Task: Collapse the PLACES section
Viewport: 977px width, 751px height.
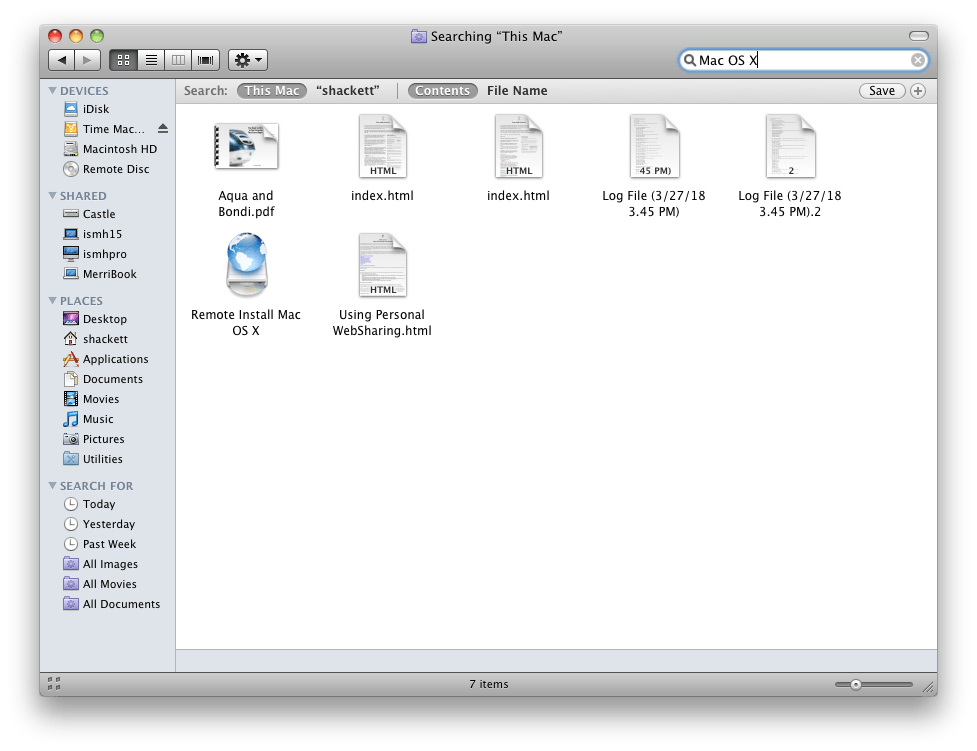Action: [x=52, y=301]
